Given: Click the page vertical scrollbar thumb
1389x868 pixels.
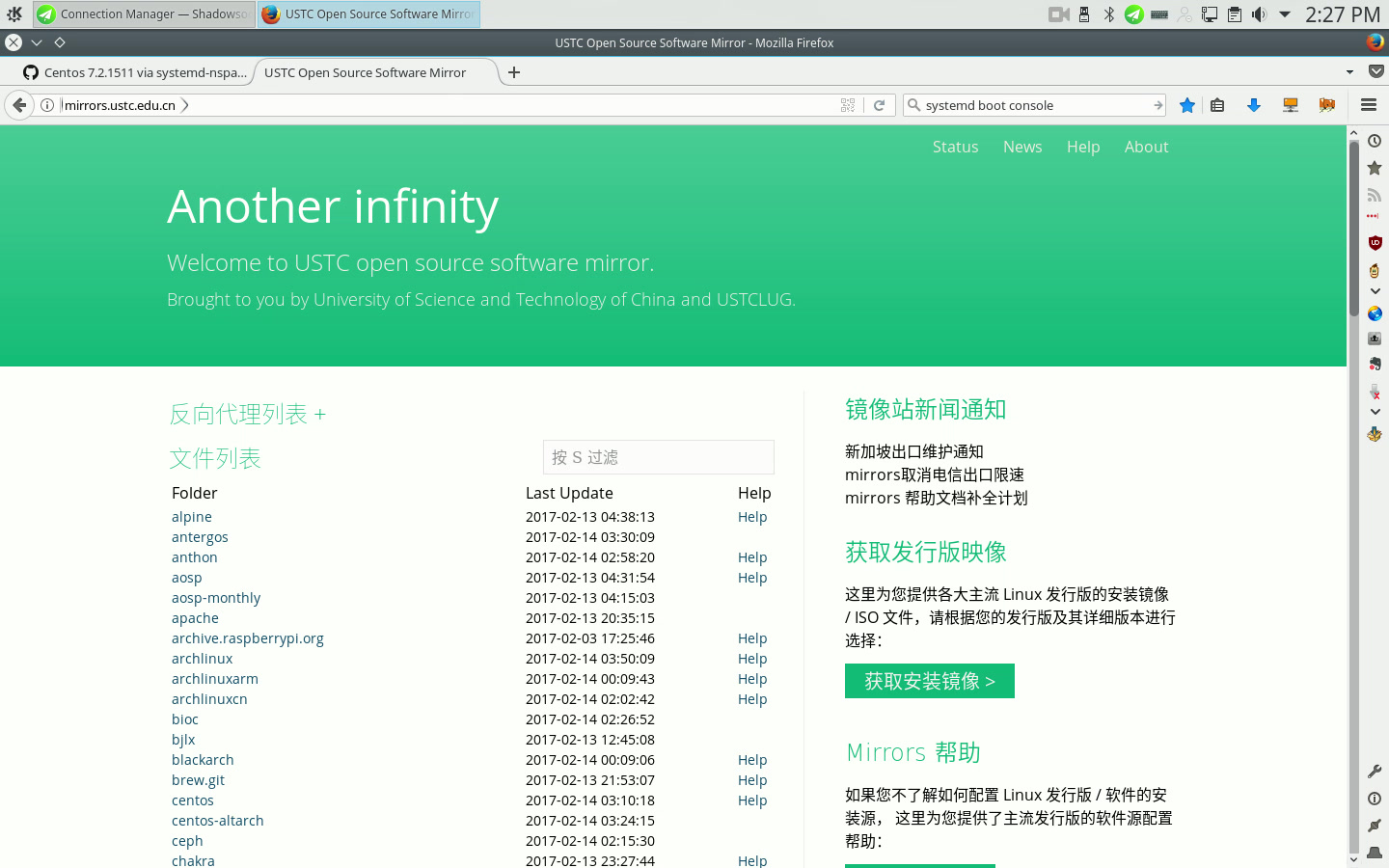Looking at the screenshot, I should pos(1353,229).
